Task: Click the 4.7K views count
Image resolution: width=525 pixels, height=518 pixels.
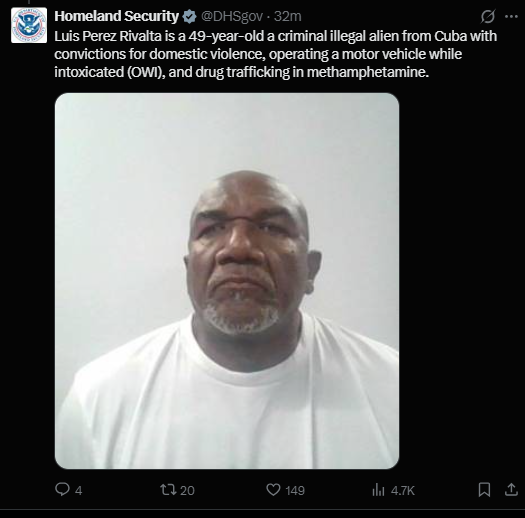Action: tap(403, 491)
